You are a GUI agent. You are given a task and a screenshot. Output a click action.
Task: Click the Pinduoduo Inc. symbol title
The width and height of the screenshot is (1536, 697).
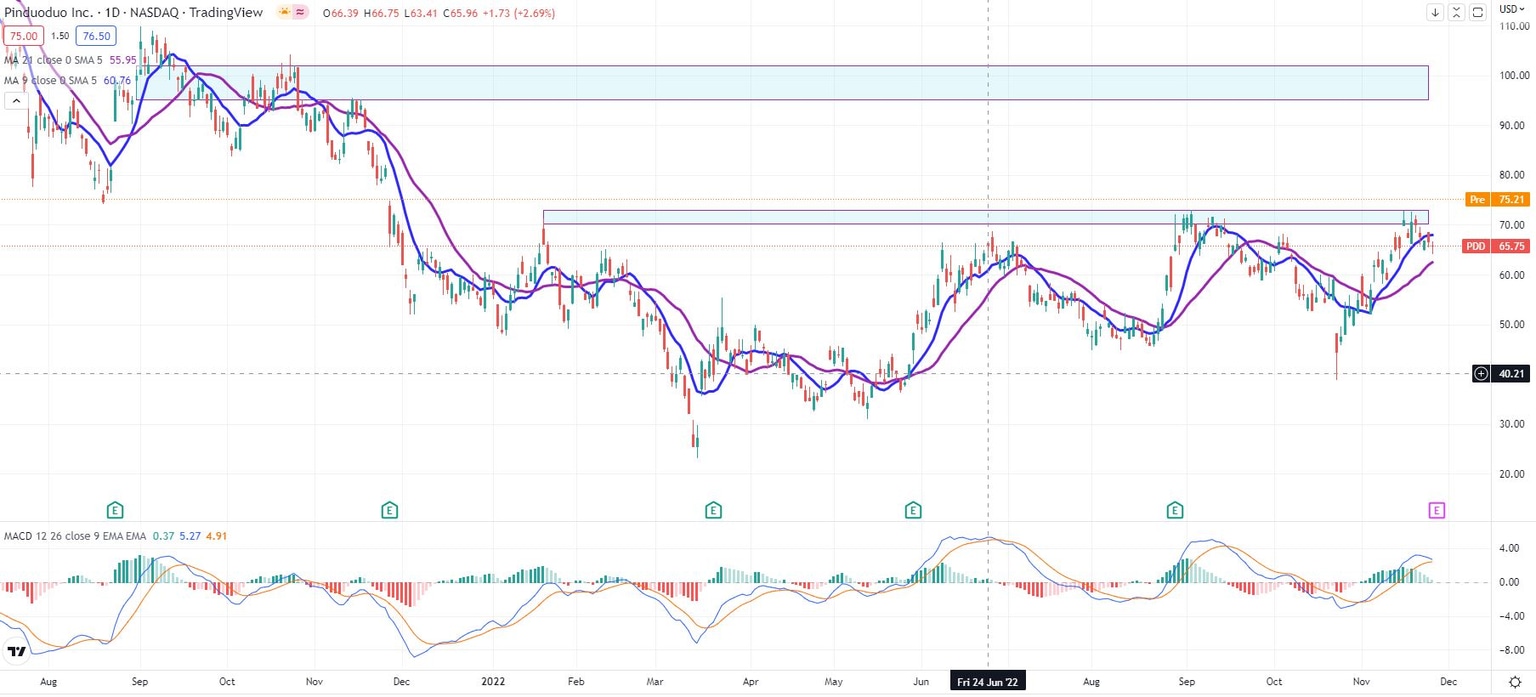(47, 13)
